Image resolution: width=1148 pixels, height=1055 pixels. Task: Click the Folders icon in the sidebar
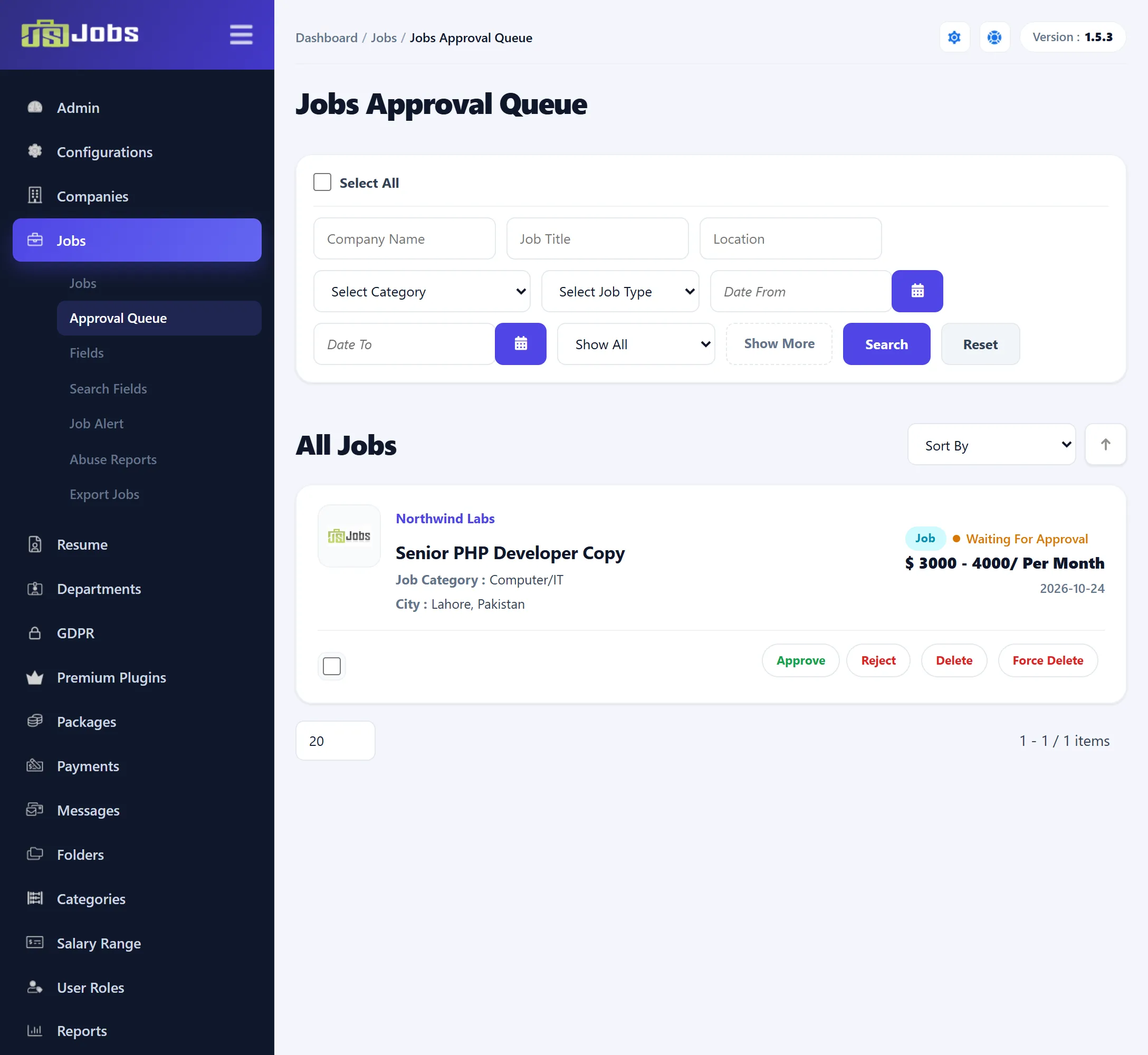coord(35,854)
